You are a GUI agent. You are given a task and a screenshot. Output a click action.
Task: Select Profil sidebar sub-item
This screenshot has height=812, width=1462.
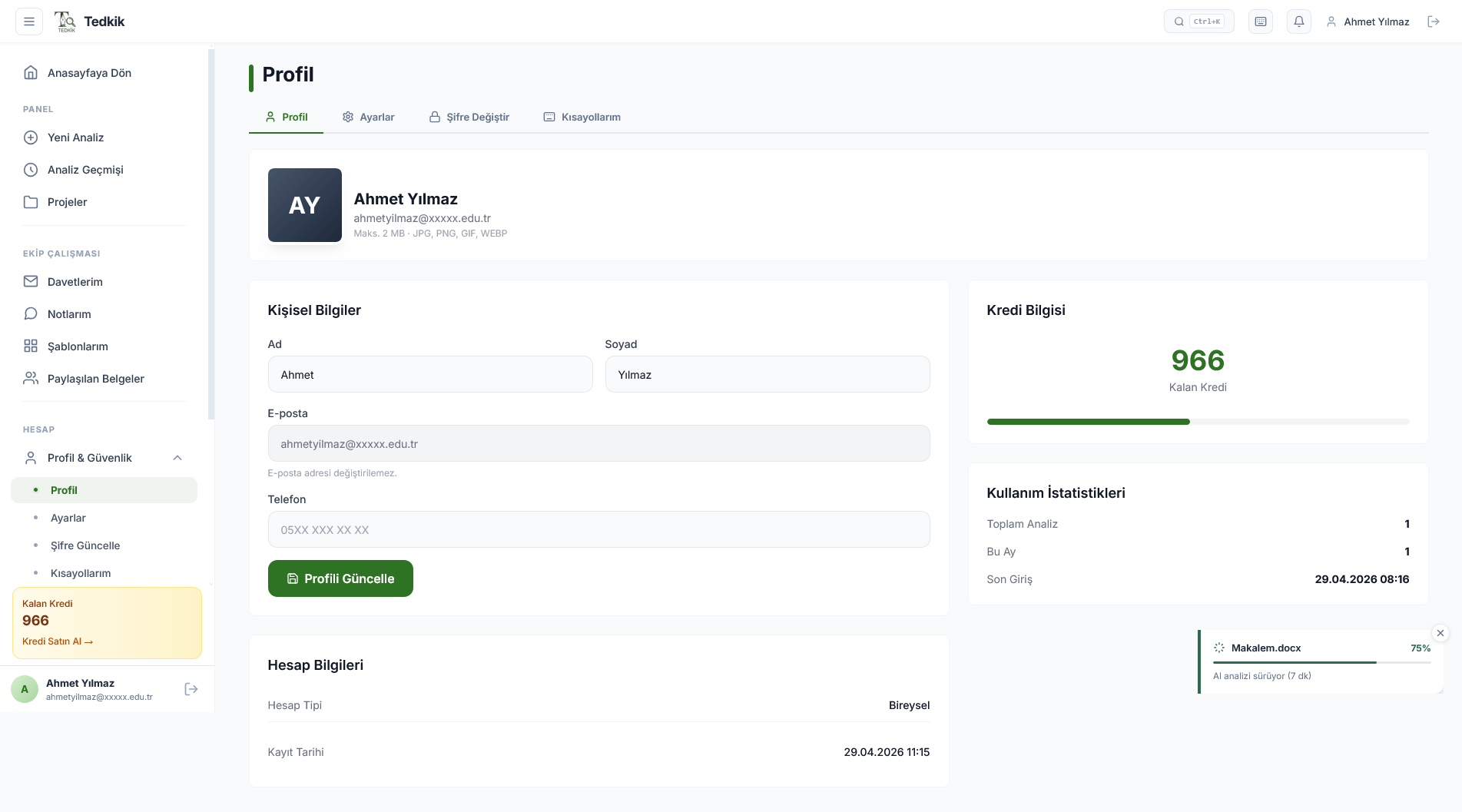[x=104, y=490]
